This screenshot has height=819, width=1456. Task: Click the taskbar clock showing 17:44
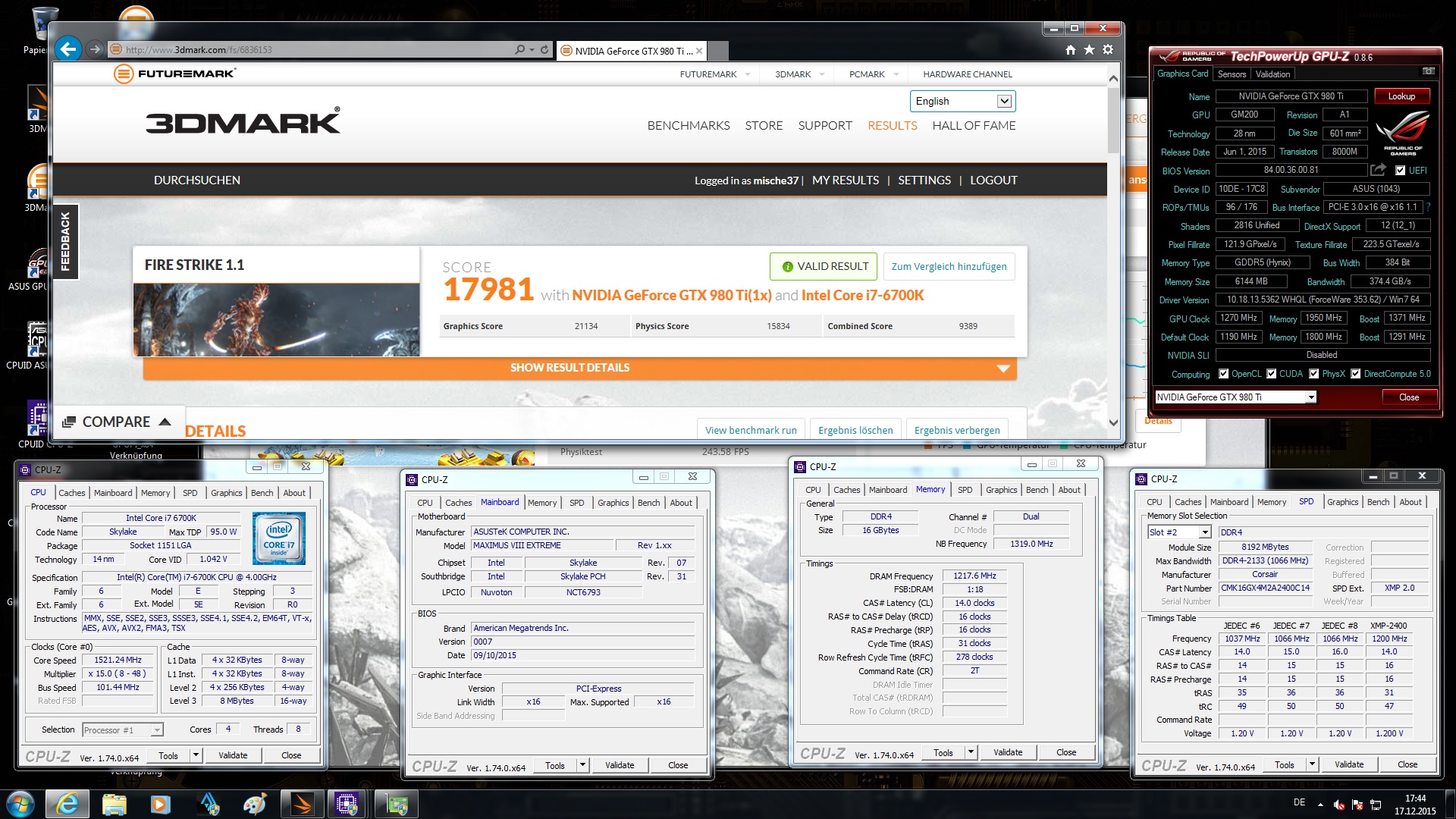(x=1415, y=799)
